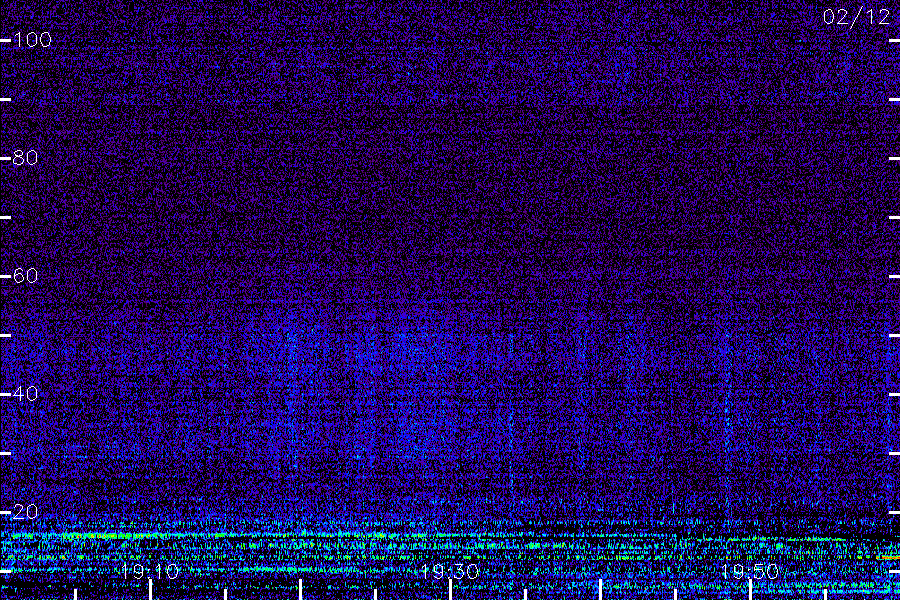Click the 80 frequency axis label
900x600 pixels.
pos(25,157)
